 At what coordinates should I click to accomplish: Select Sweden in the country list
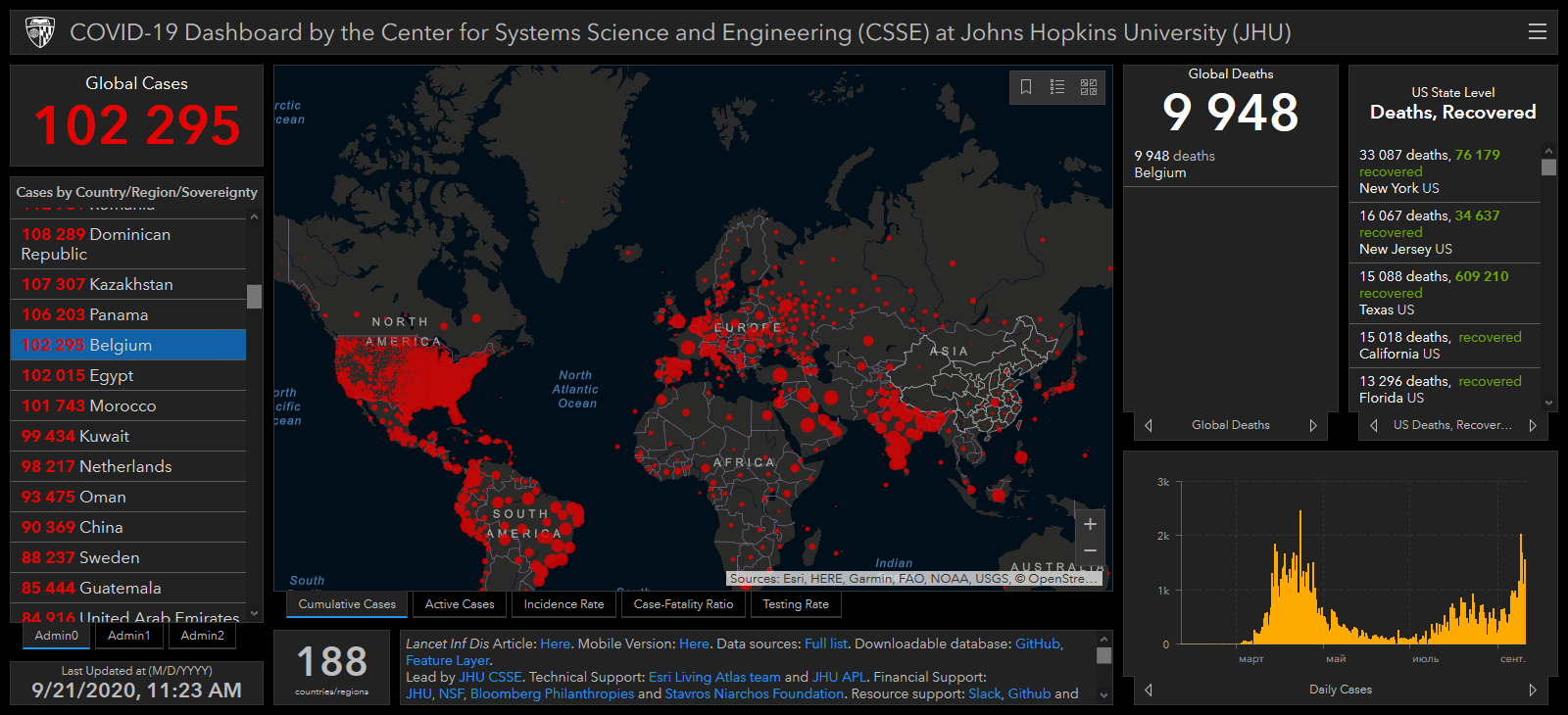[128, 557]
